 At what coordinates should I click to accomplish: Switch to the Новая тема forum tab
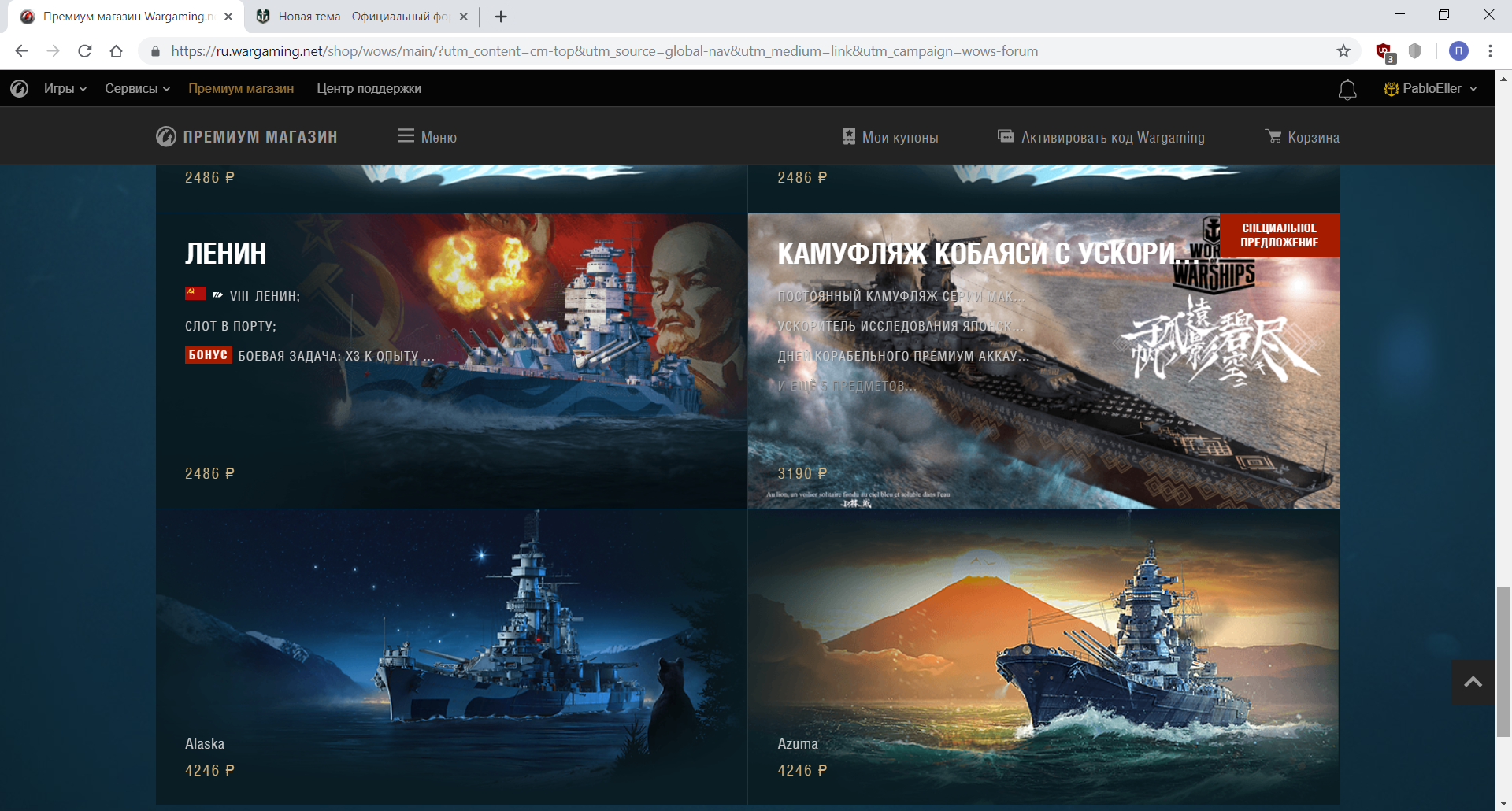362,17
